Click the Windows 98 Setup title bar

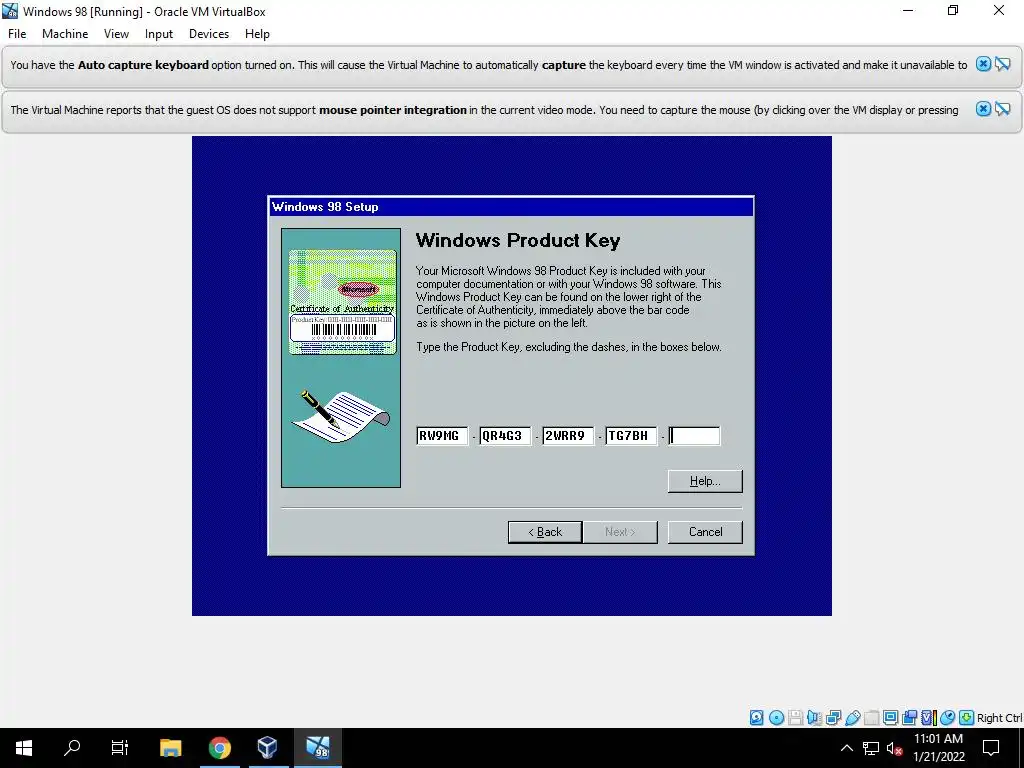(511, 207)
